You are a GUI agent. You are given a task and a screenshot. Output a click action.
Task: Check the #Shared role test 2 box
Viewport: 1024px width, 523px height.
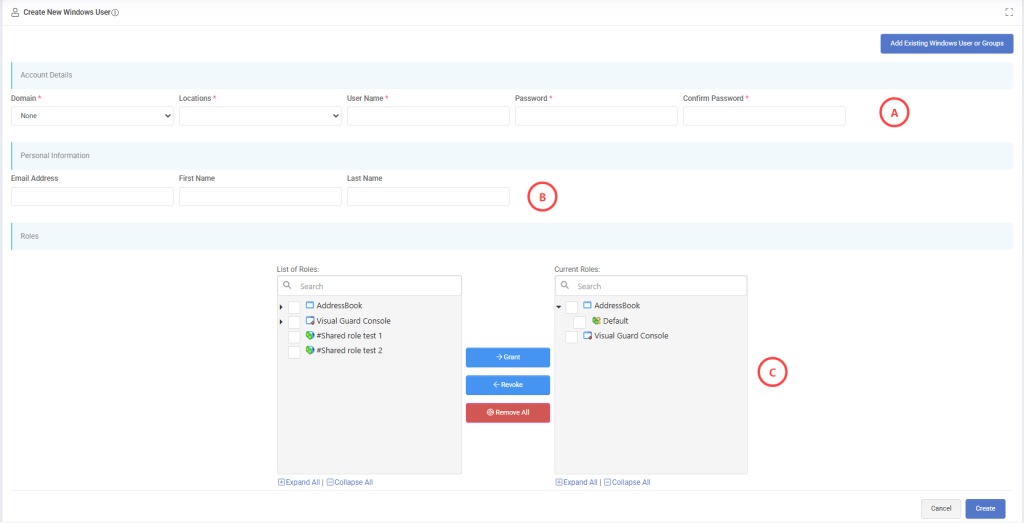point(295,352)
